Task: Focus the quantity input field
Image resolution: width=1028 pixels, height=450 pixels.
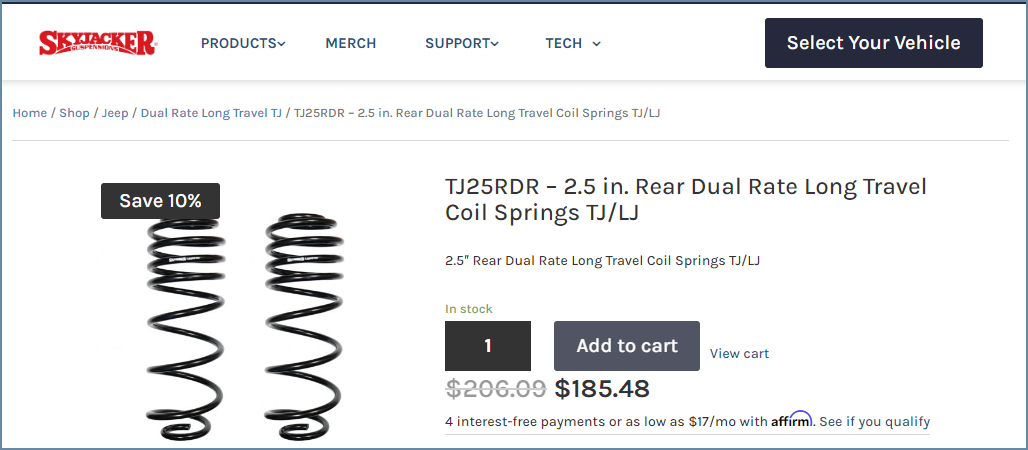Action: point(488,346)
